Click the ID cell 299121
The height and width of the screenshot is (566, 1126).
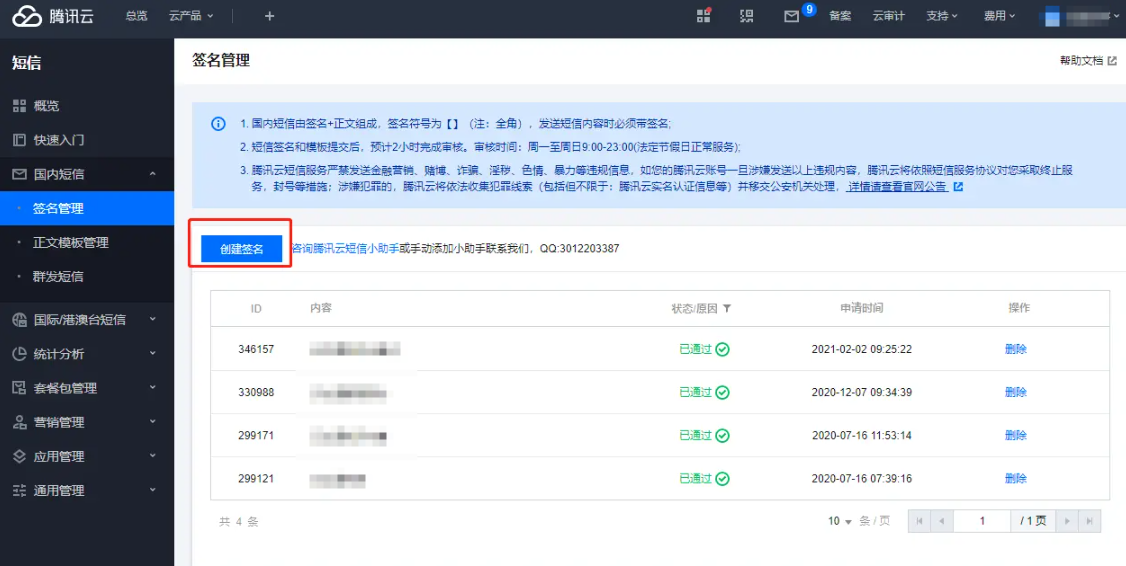(256, 479)
